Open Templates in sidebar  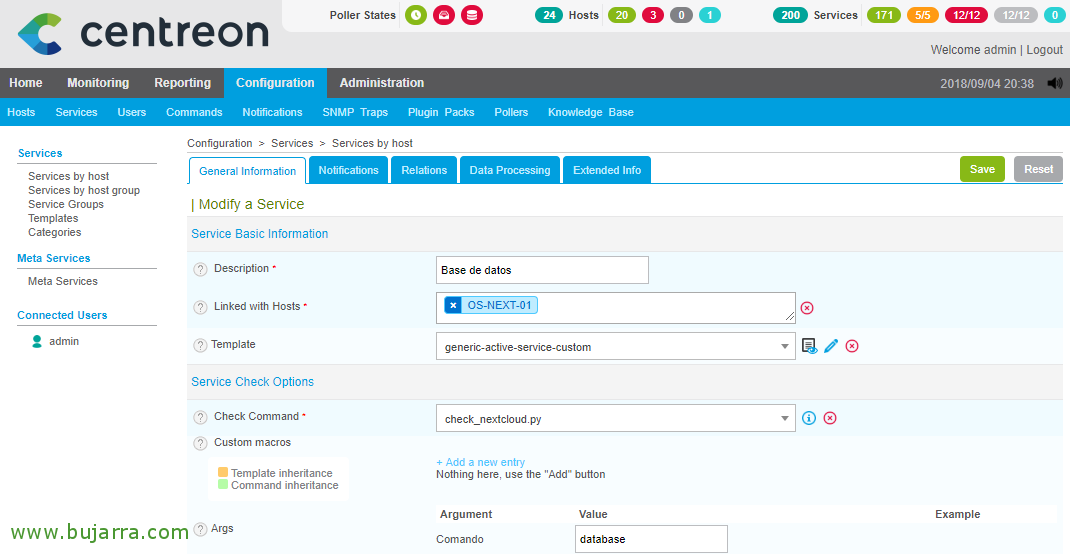click(53, 218)
